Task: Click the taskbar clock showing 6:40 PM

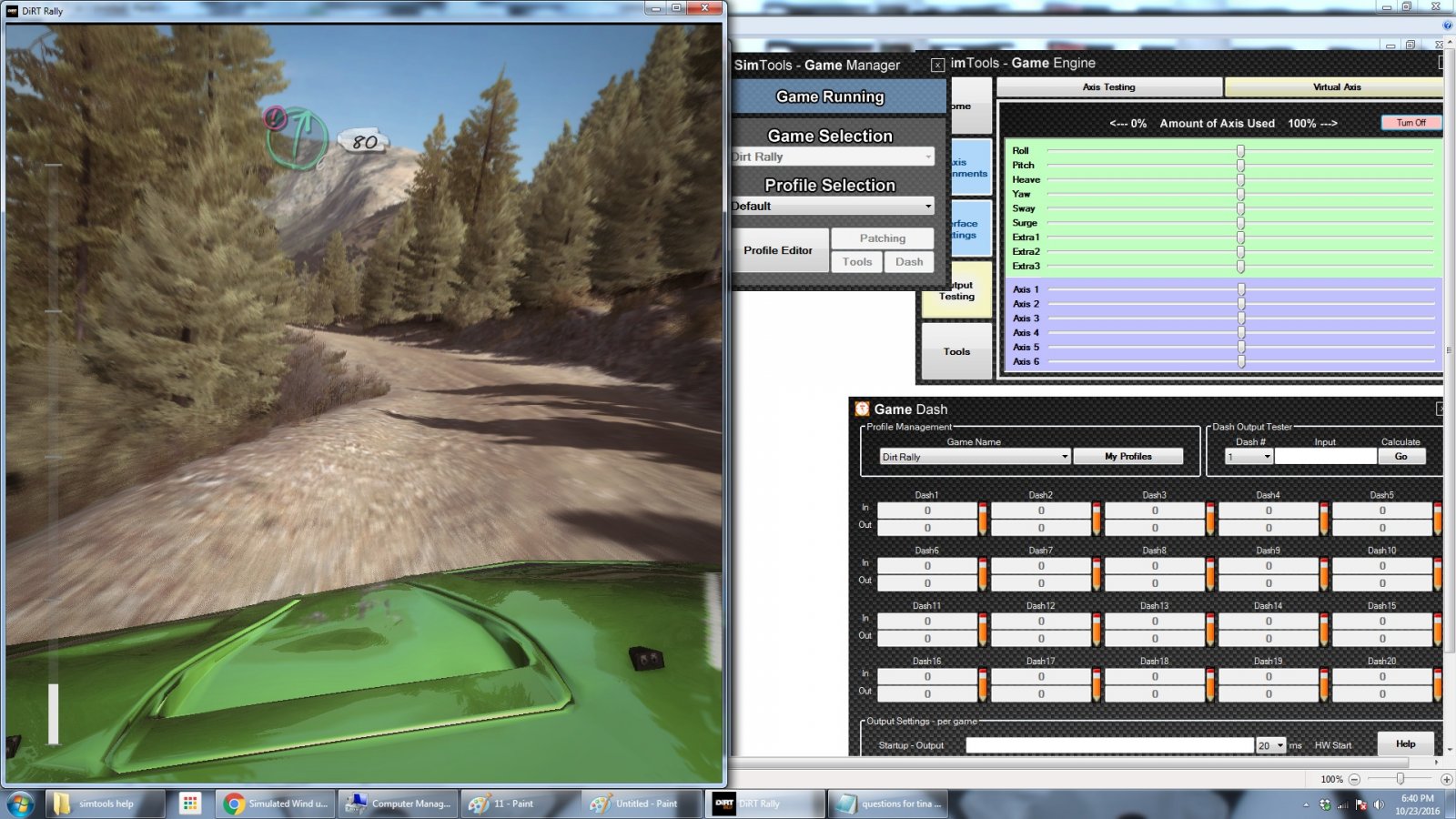Action: [1417, 804]
